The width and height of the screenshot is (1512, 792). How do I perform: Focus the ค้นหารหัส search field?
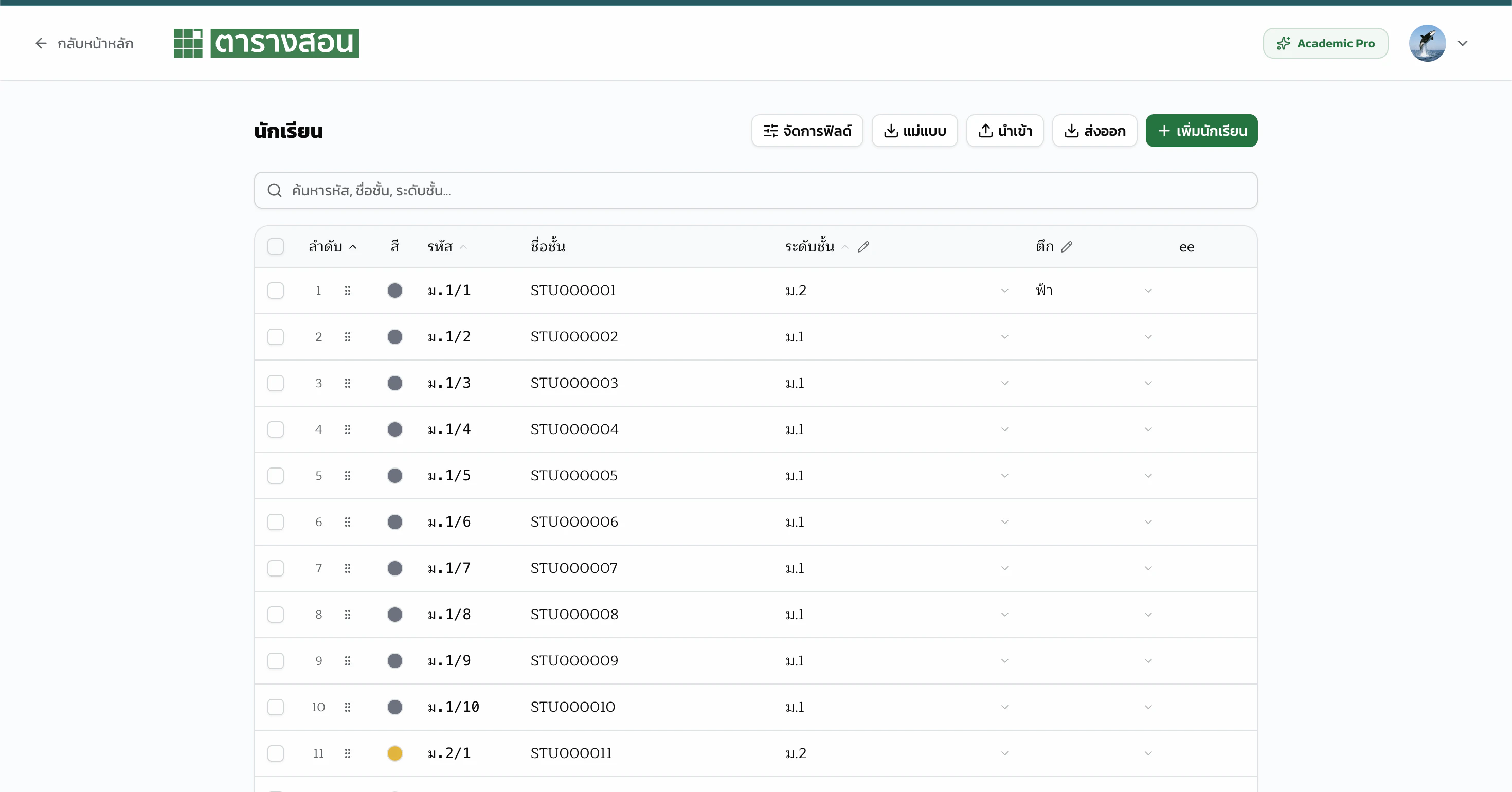[763, 190]
